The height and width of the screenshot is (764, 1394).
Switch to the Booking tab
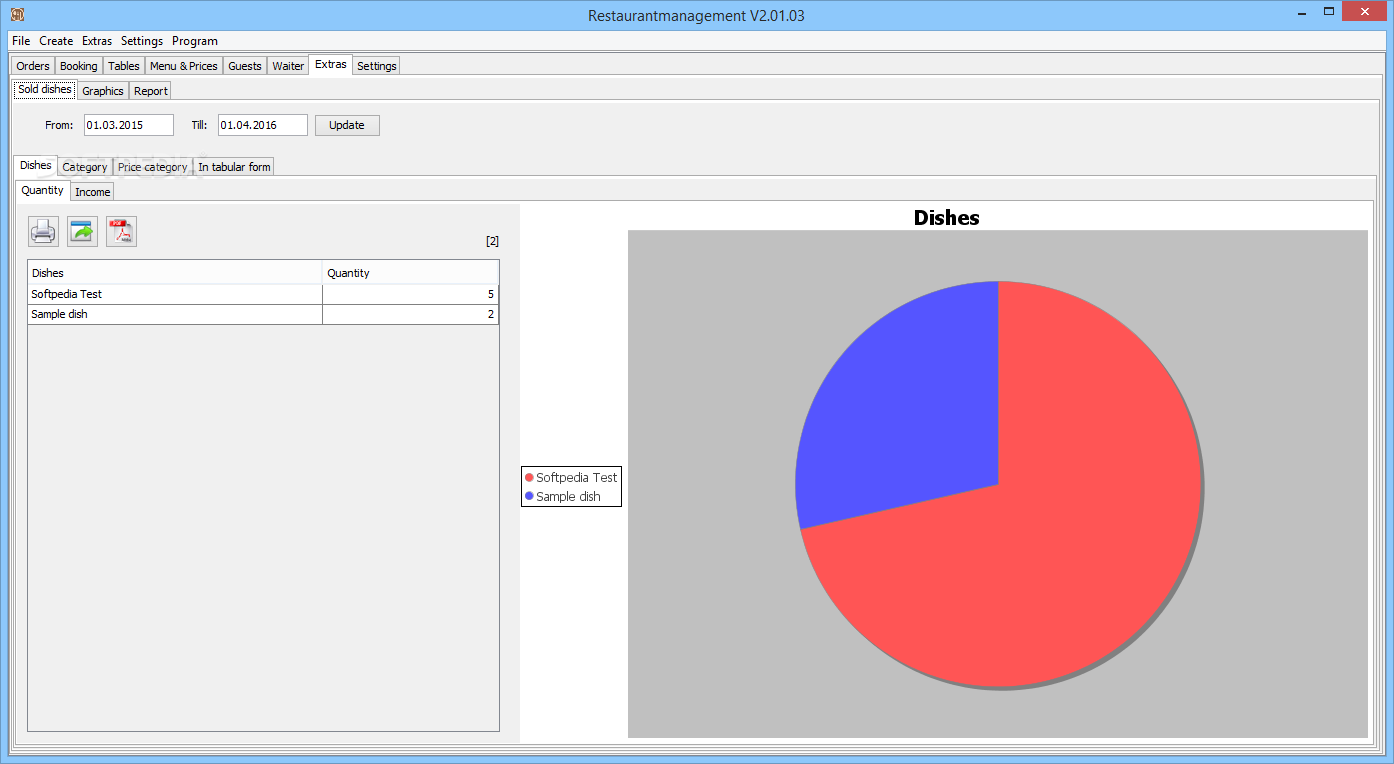(79, 66)
